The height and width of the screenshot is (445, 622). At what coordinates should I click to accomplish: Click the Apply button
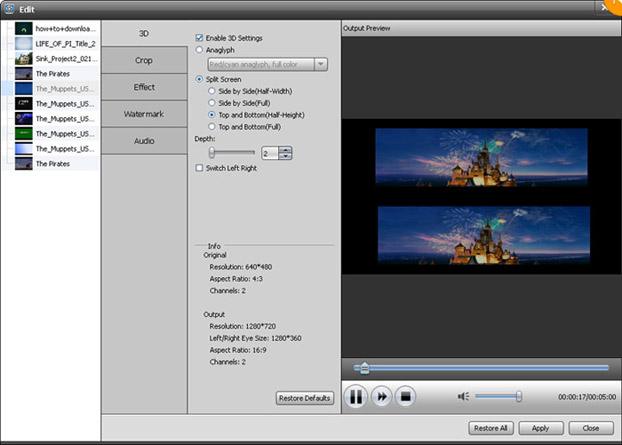541,428
